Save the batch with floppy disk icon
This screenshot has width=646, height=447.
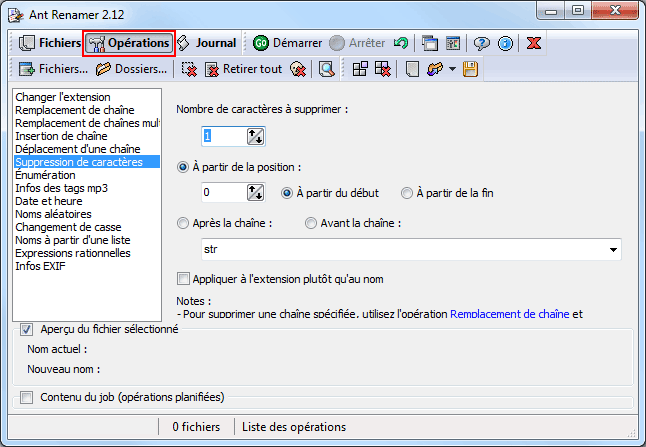click(x=470, y=69)
